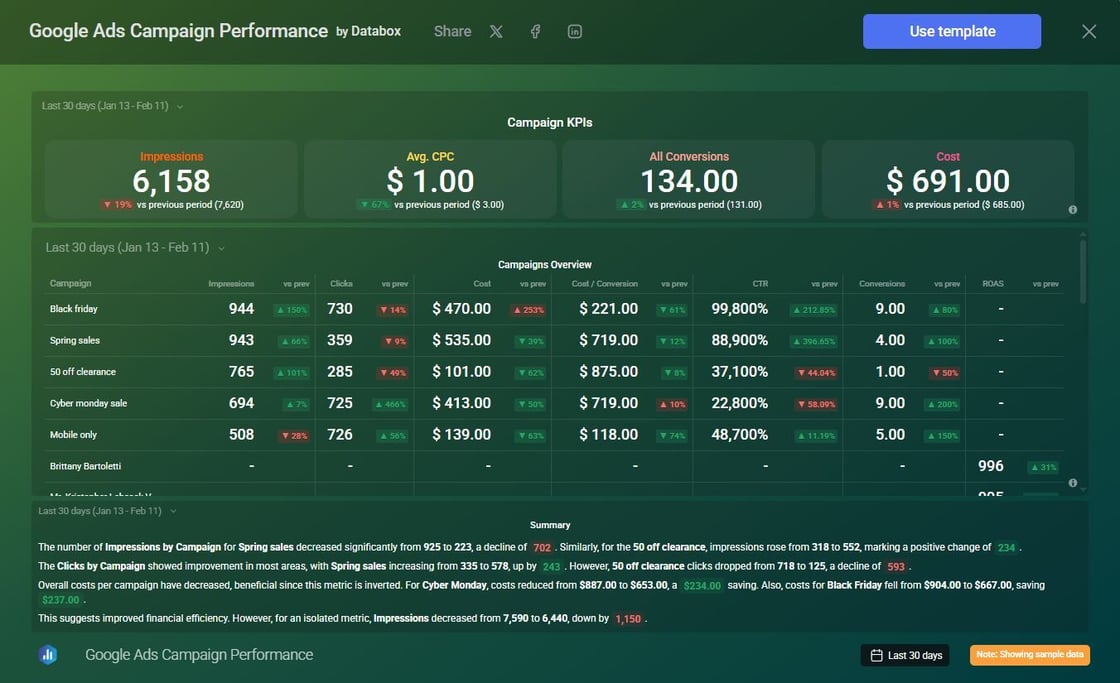
Task: Click the CTR column header
Action: 760,283
